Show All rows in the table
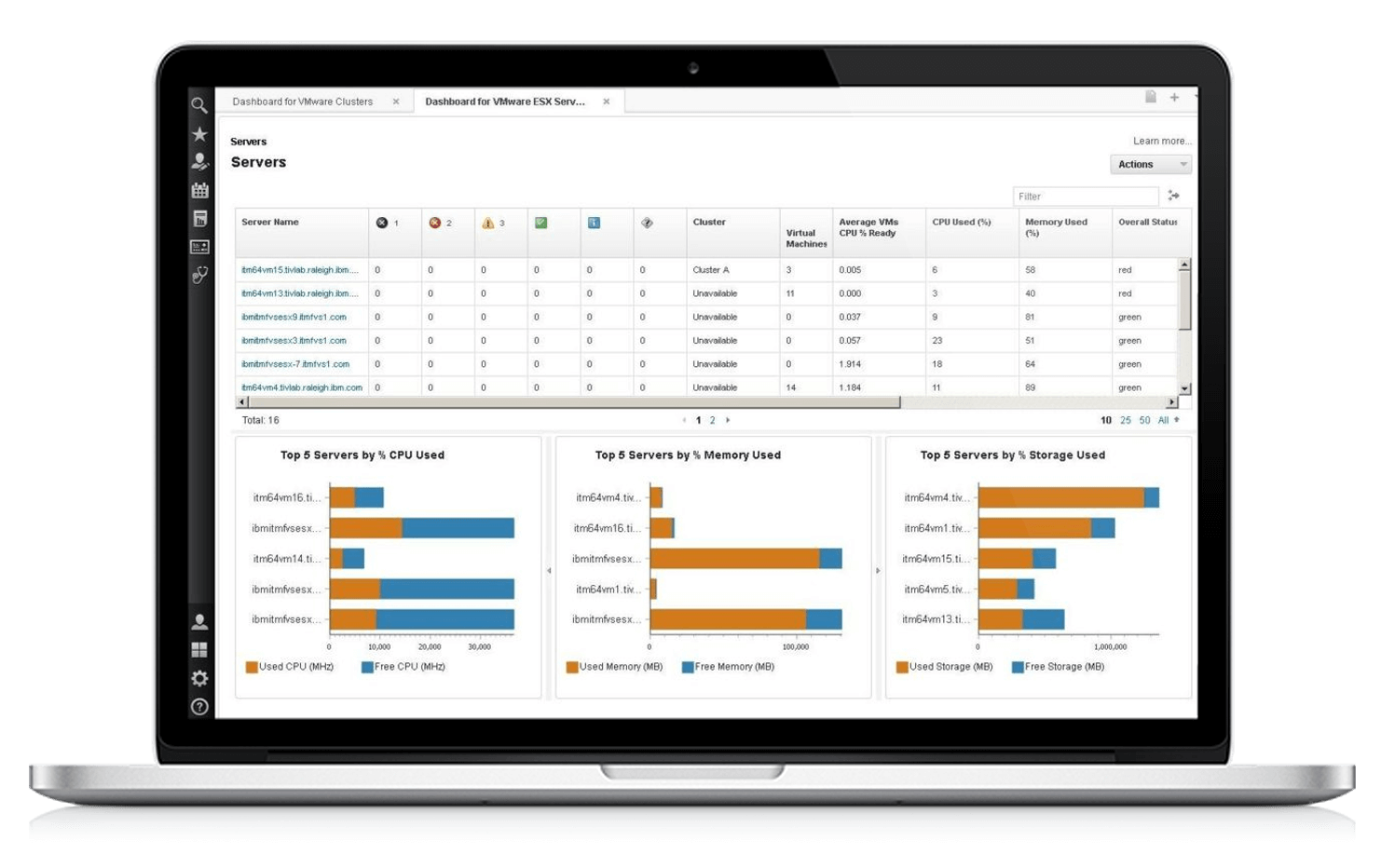 pos(1163,420)
